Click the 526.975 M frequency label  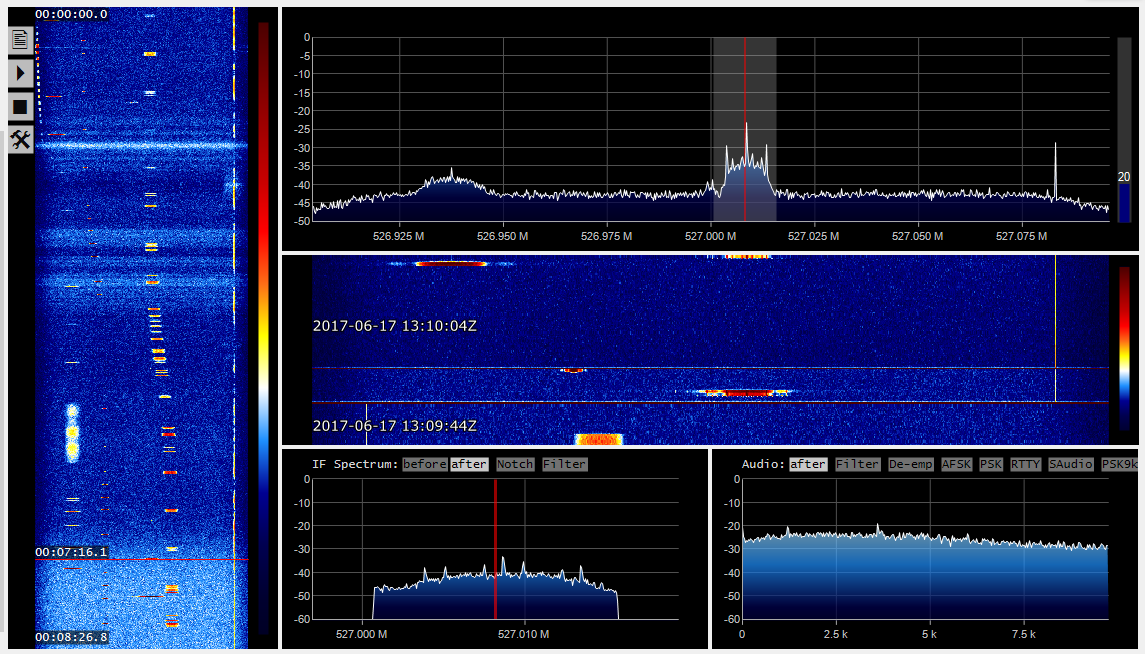coord(606,236)
